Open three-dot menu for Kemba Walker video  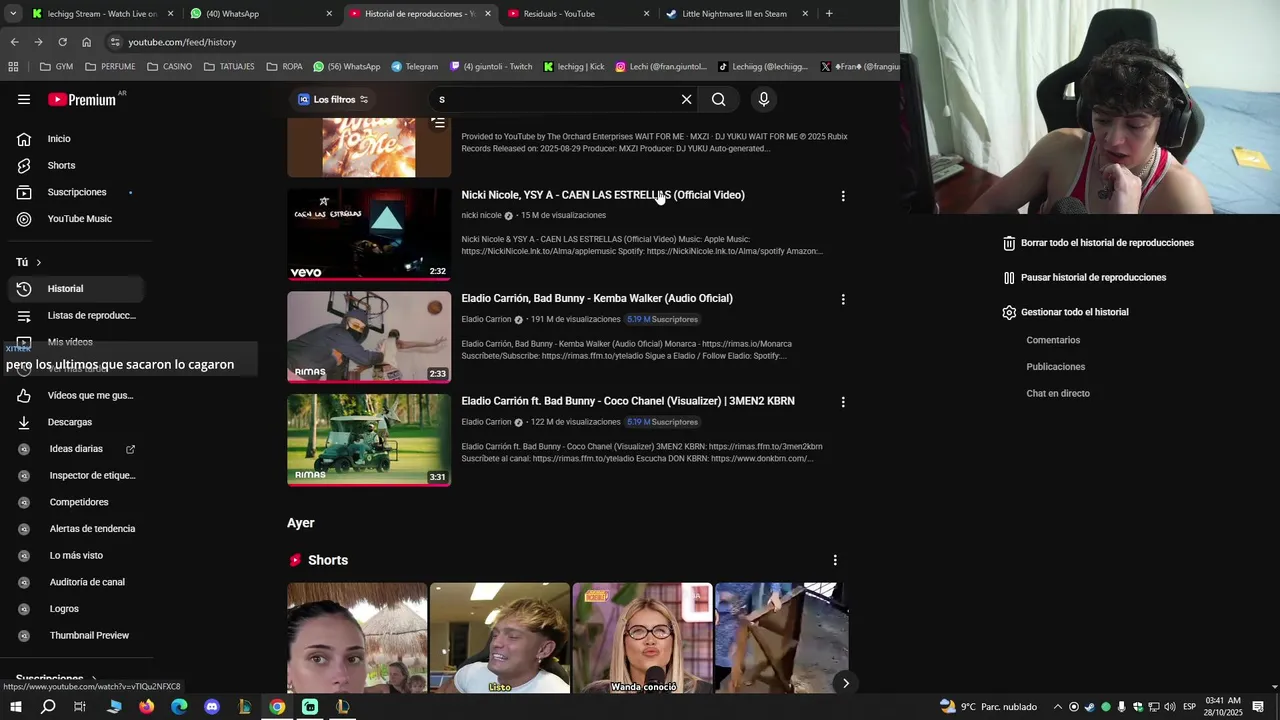pos(843,299)
